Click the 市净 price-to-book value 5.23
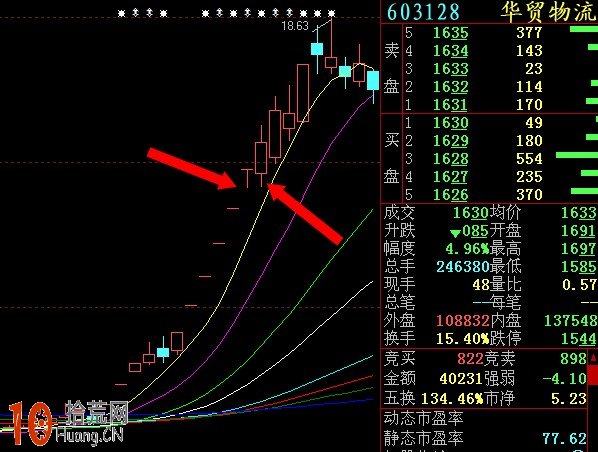The image size is (598, 452). tap(569, 399)
